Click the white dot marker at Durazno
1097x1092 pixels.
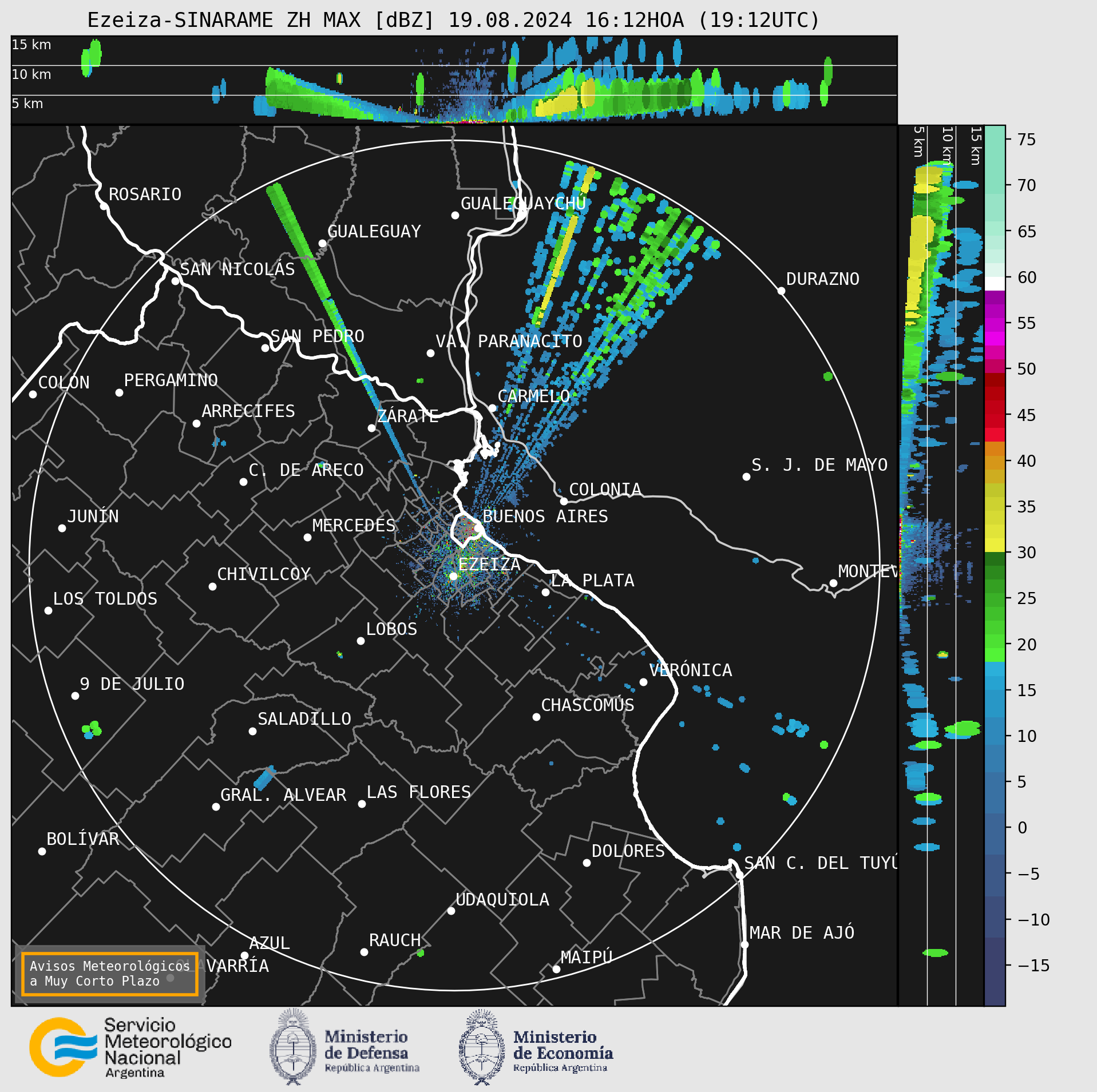coord(781,291)
